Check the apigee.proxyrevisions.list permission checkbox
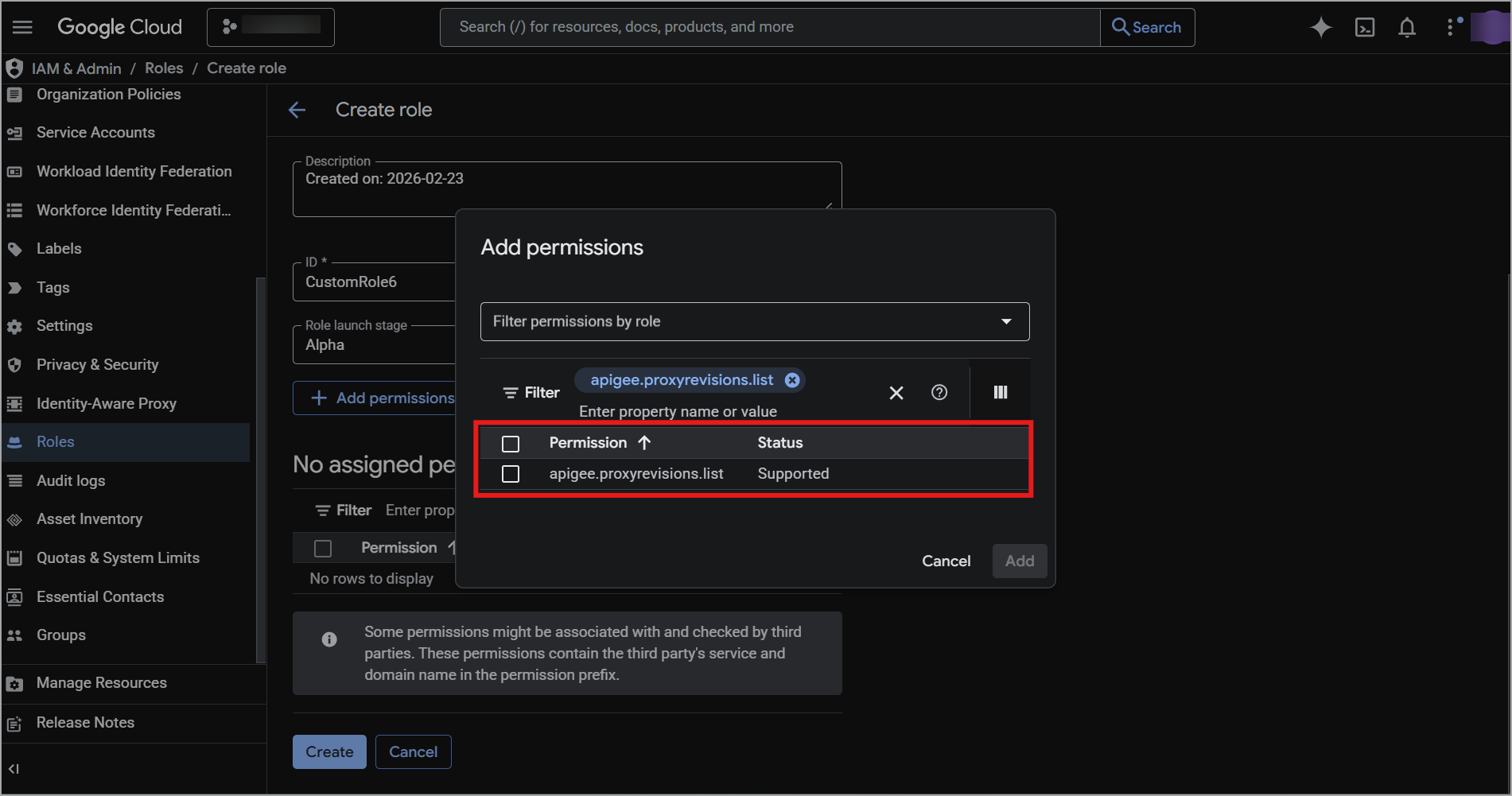Screen dimensions: 1512x796 [x=511, y=474]
